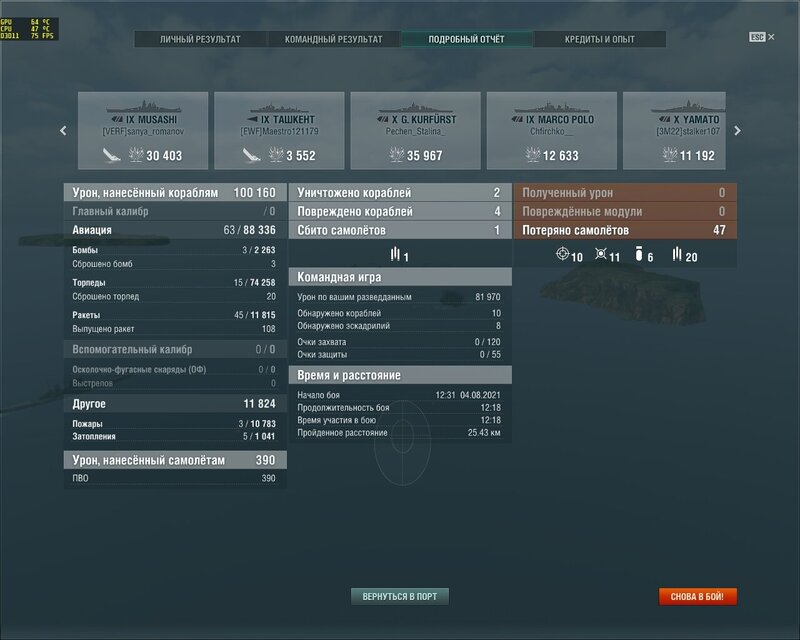Click the Время и расстояние header
The width and height of the screenshot is (800, 640).
pos(400,375)
